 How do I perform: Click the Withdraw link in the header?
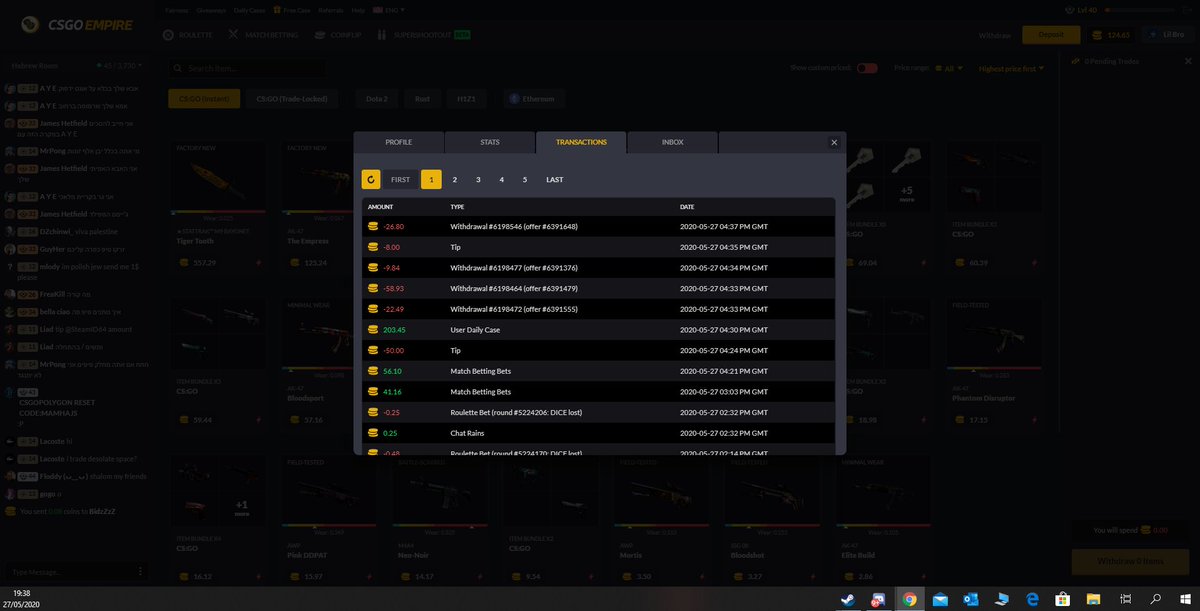[x=994, y=35]
